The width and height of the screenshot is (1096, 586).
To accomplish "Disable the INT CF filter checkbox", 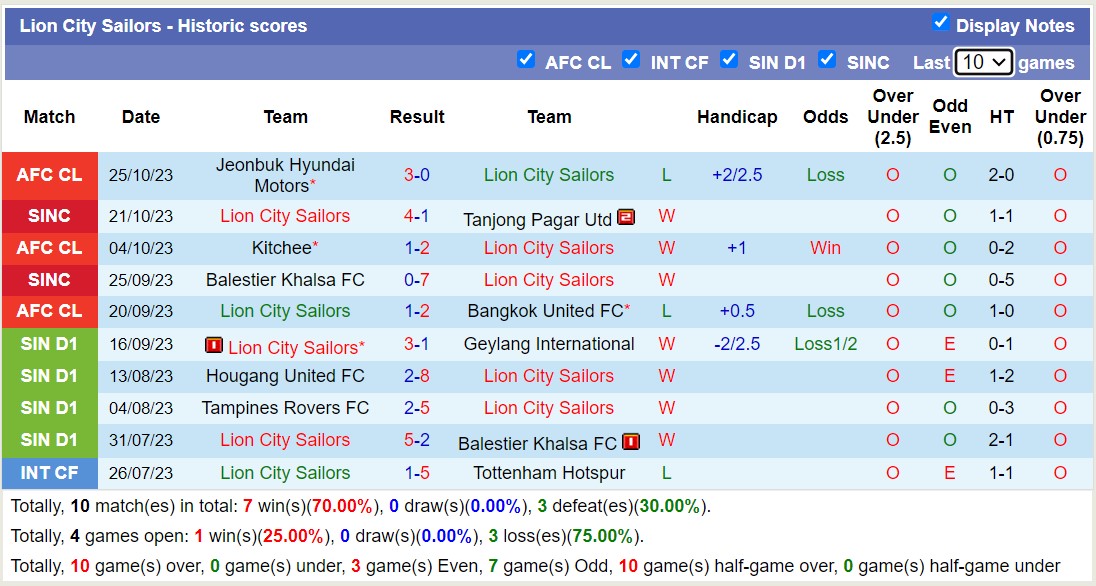I will 631,59.
